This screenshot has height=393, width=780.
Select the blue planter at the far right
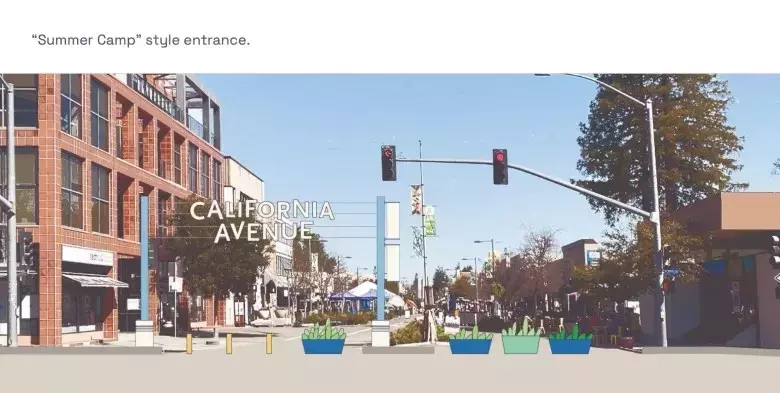(x=571, y=339)
